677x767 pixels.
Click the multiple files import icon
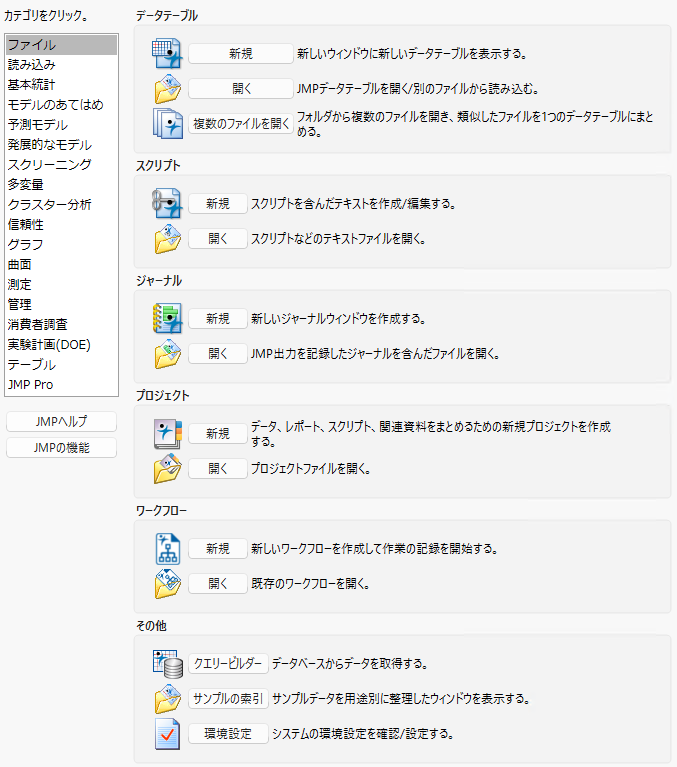pos(168,124)
